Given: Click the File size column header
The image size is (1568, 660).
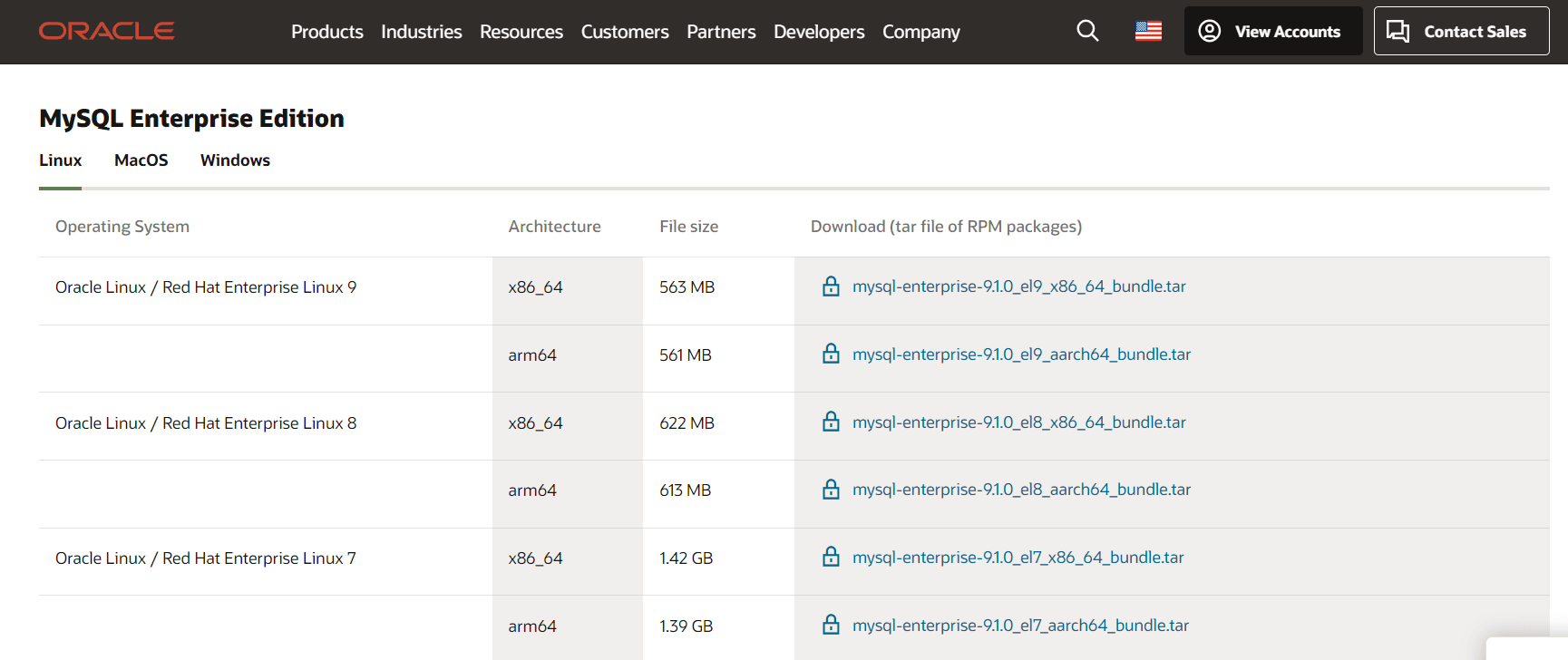Looking at the screenshot, I should [x=688, y=227].
